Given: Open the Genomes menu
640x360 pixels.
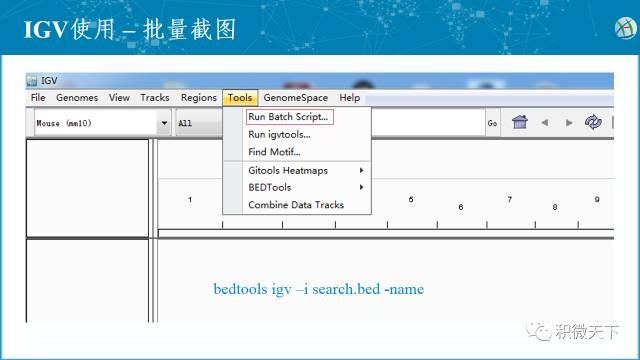Looking at the screenshot, I should tap(77, 98).
